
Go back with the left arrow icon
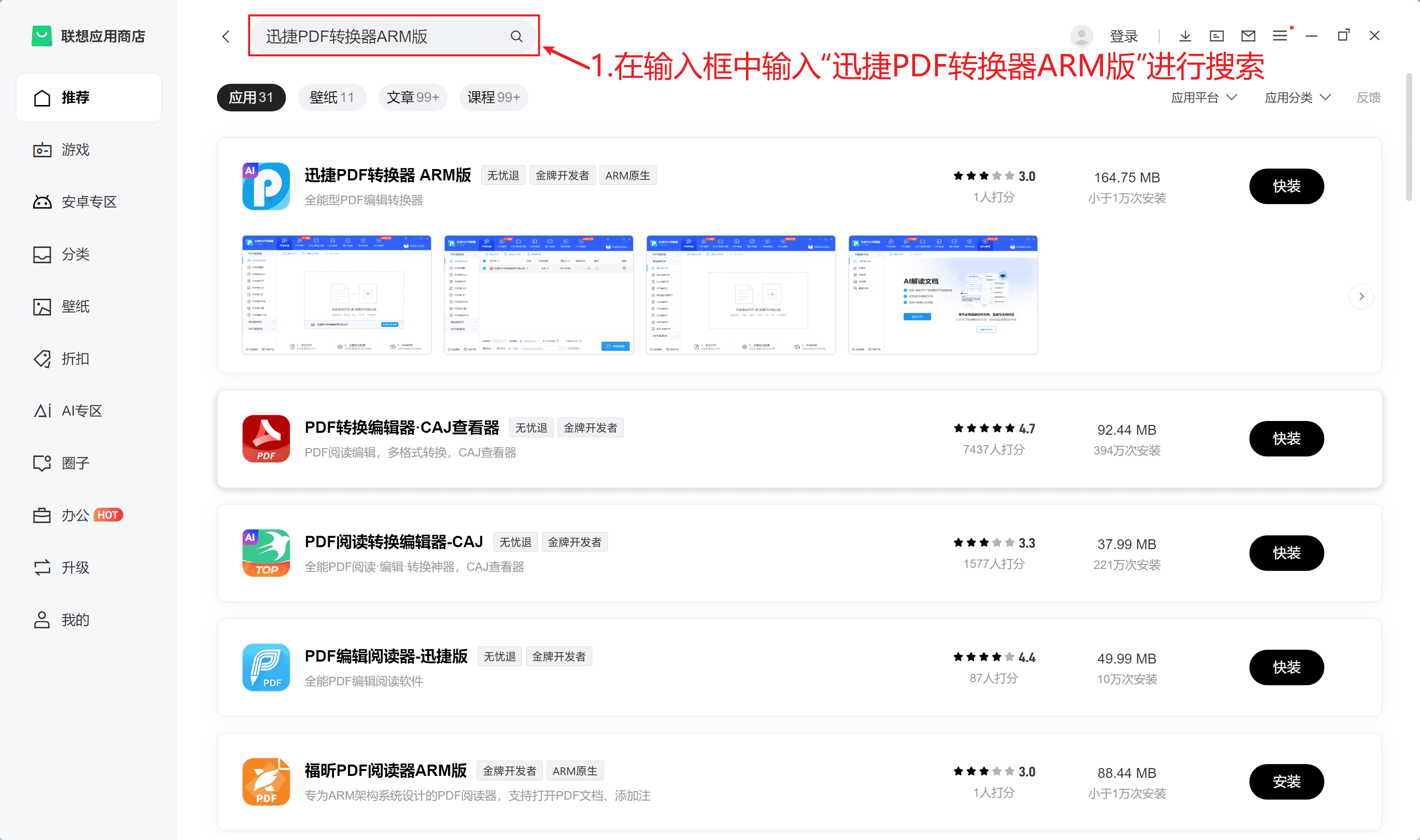coord(226,37)
